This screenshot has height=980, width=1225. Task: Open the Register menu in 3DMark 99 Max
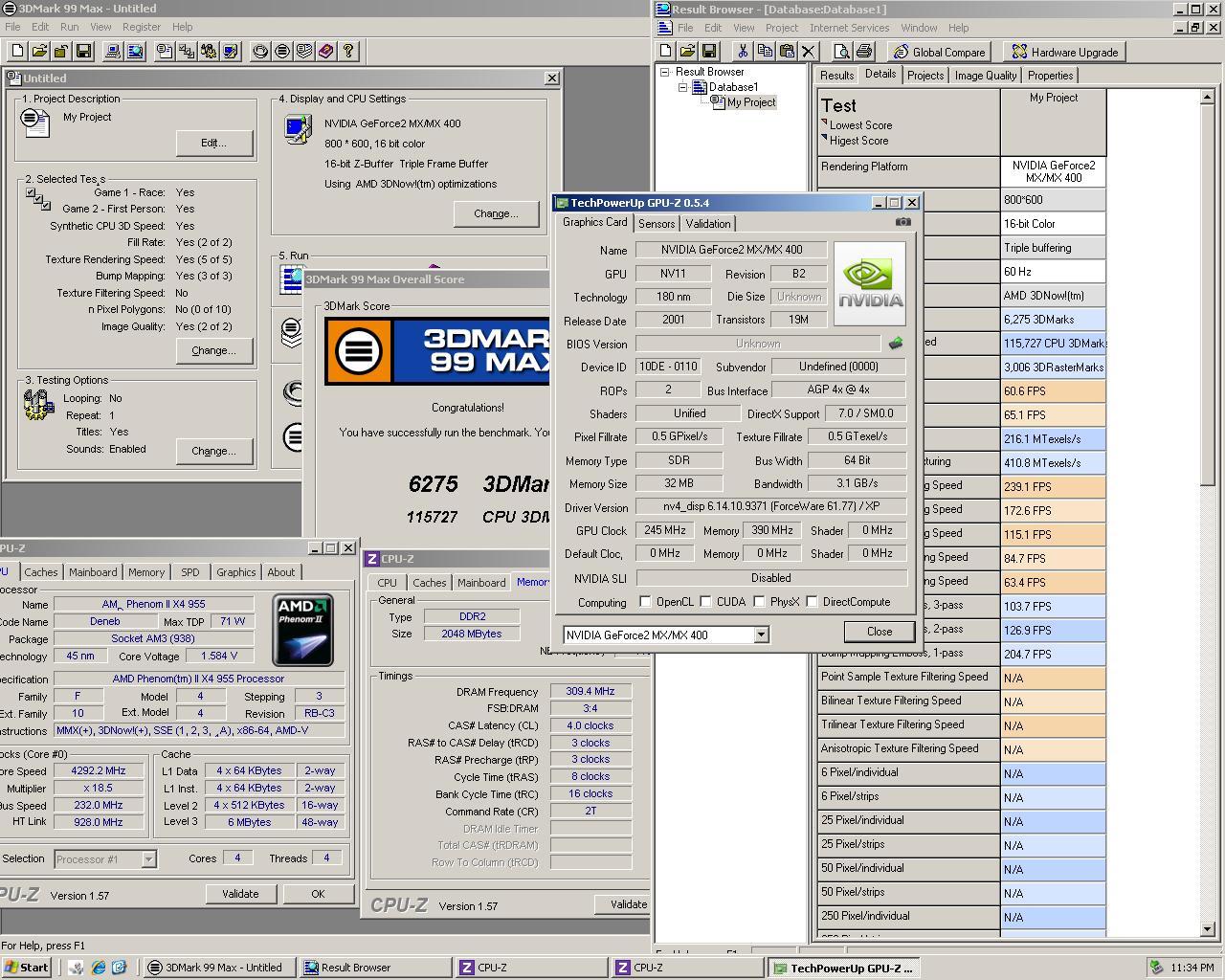pos(141,27)
